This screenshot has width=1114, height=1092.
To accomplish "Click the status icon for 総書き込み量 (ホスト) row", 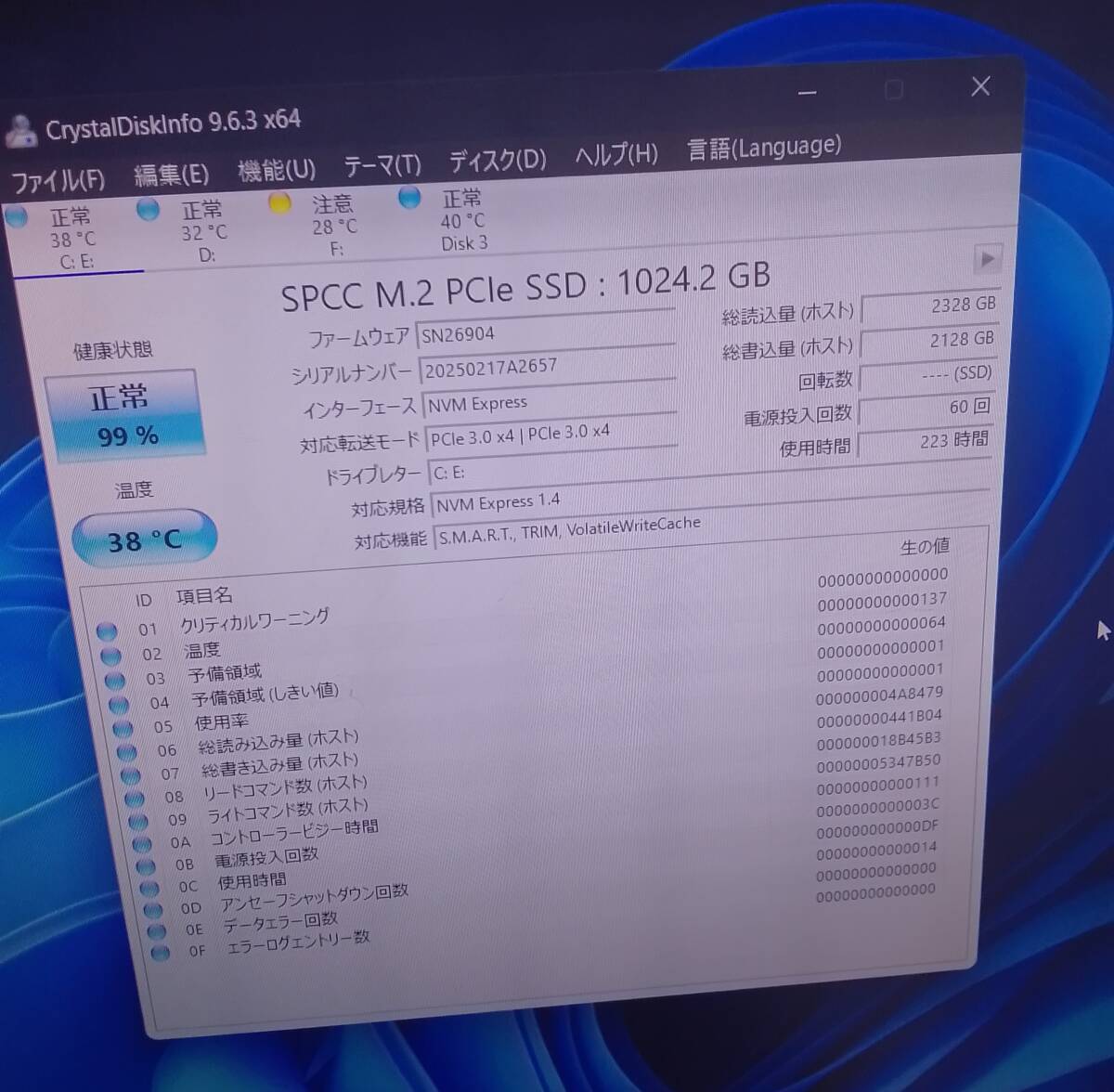I will 132,775.
